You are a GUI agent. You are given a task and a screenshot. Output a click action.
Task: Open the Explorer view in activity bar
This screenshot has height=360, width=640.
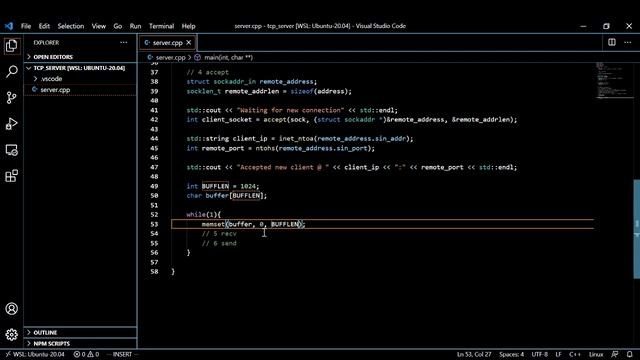11,46
